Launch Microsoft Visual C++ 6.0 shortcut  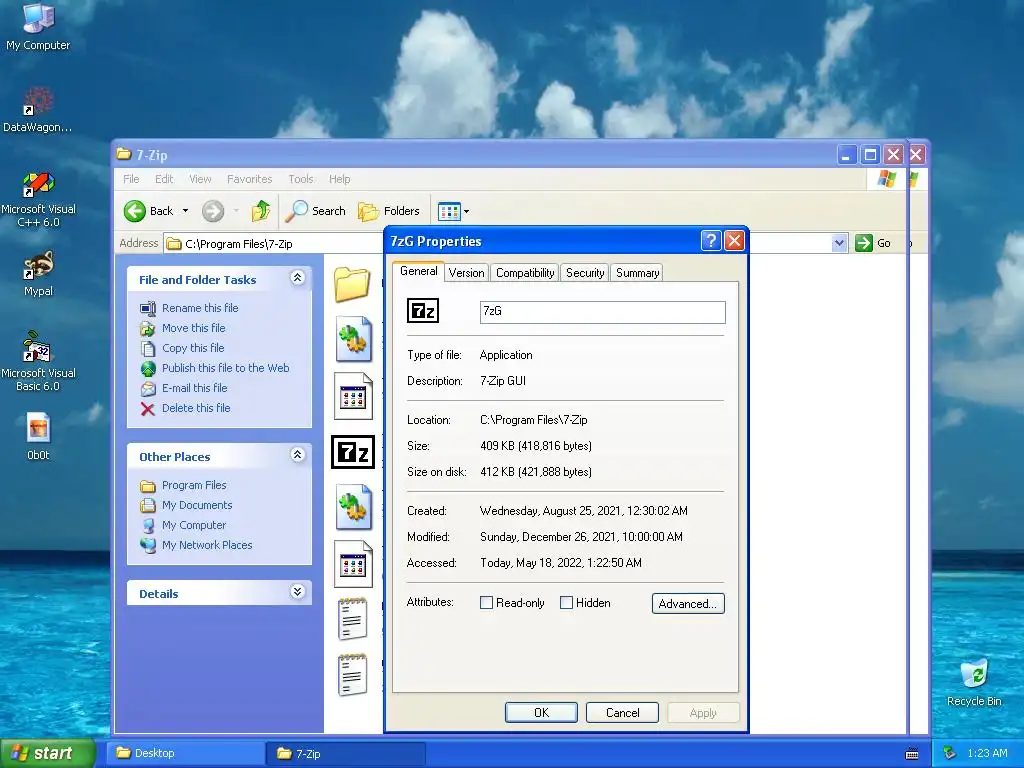coord(38,199)
